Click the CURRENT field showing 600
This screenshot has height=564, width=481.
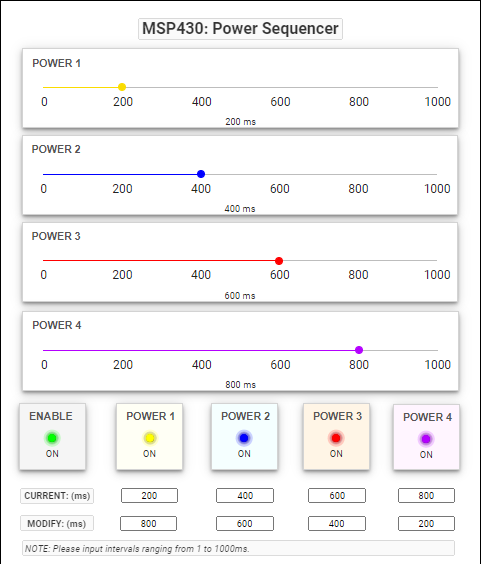[x=337, y=496]
